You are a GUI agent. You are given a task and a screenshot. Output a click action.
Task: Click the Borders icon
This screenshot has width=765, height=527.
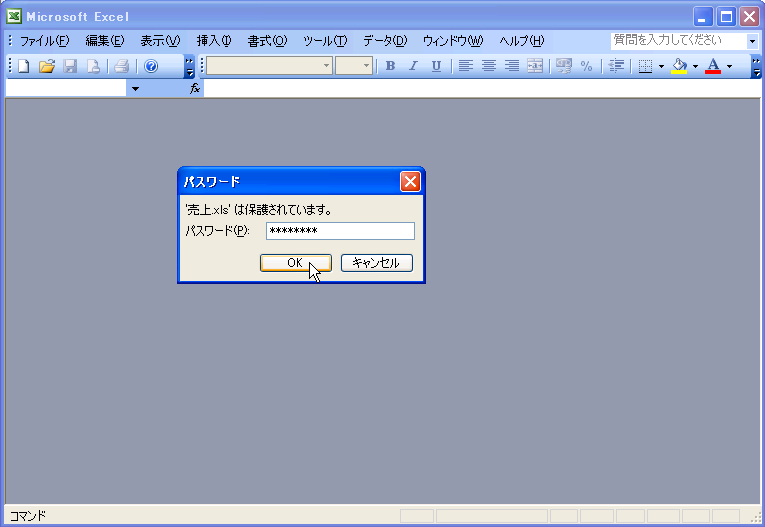click(645, 66)
